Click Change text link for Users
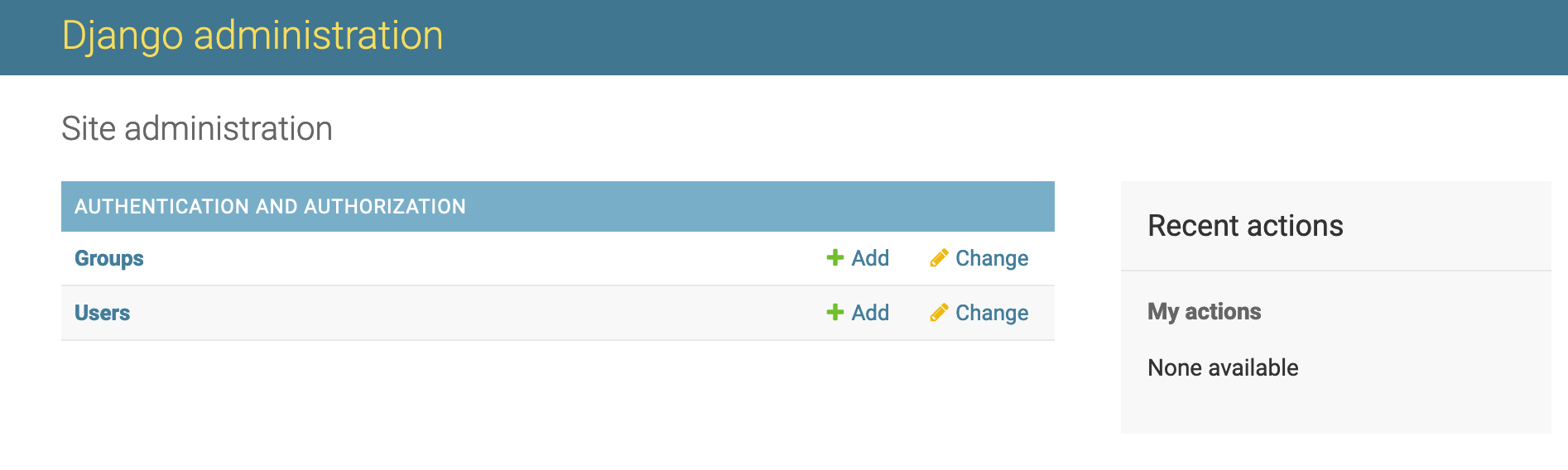Viewport: 1568px width, 470px height. [x=992, y=313]
